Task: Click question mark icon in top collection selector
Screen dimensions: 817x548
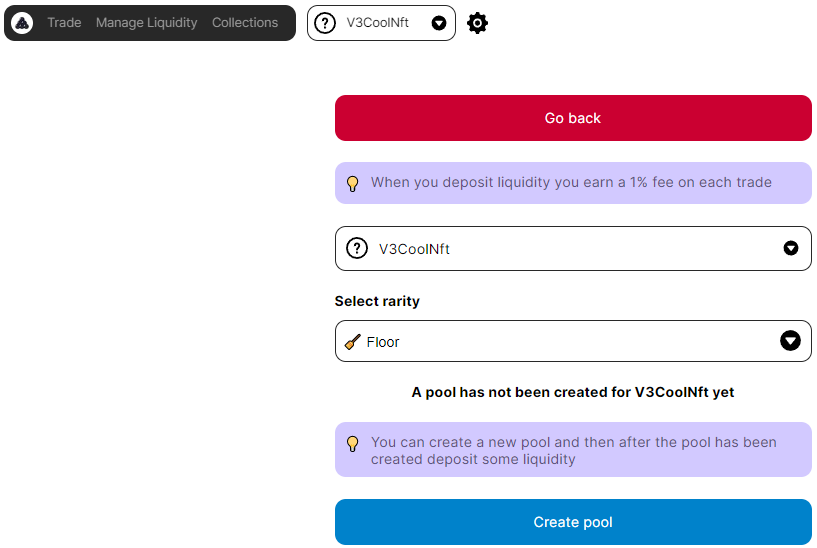Action: (325, 23)
